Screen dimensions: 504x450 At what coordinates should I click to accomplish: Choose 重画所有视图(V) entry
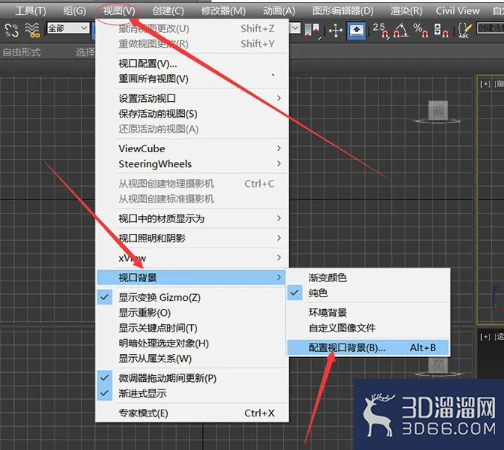(192, 79)
